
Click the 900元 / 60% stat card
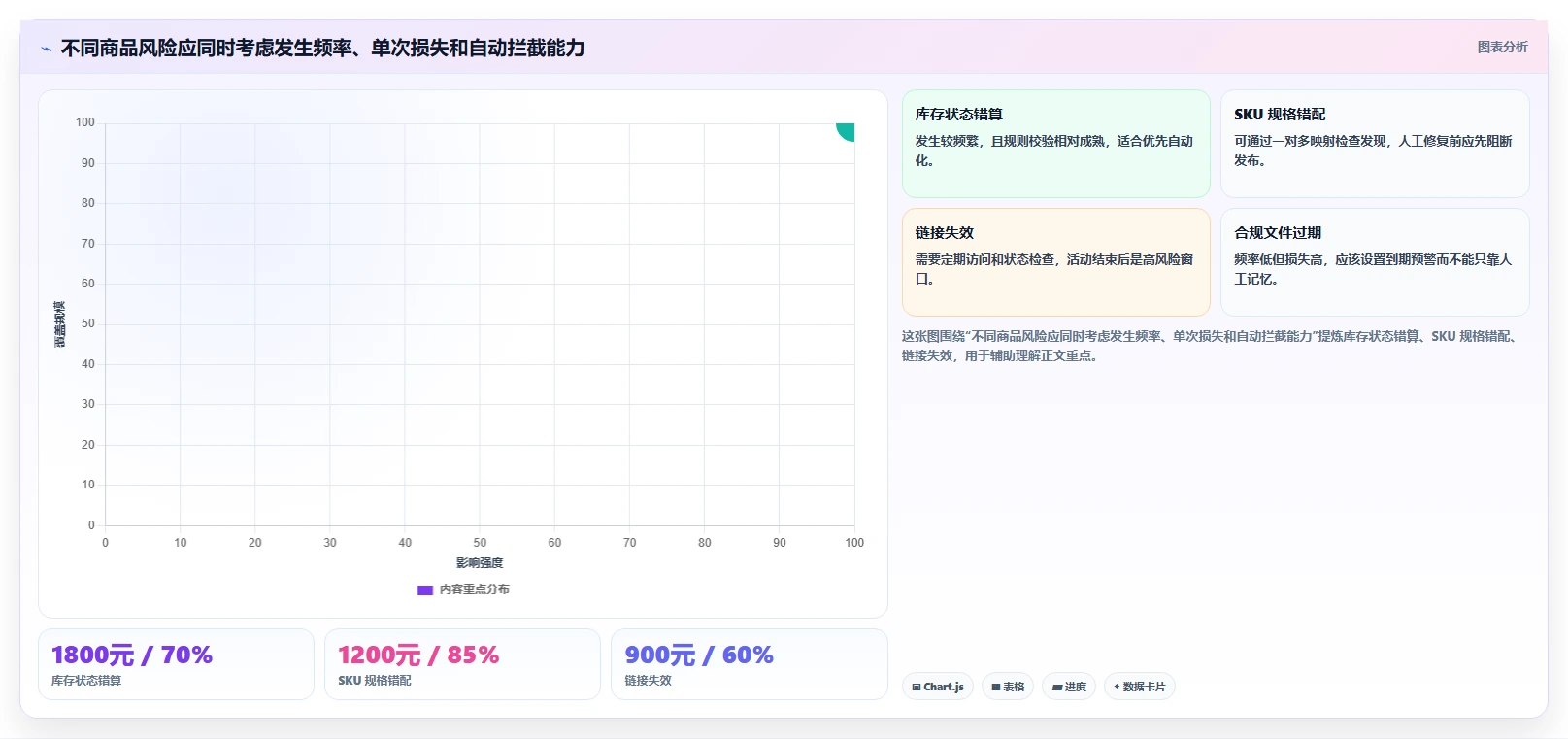749,664
